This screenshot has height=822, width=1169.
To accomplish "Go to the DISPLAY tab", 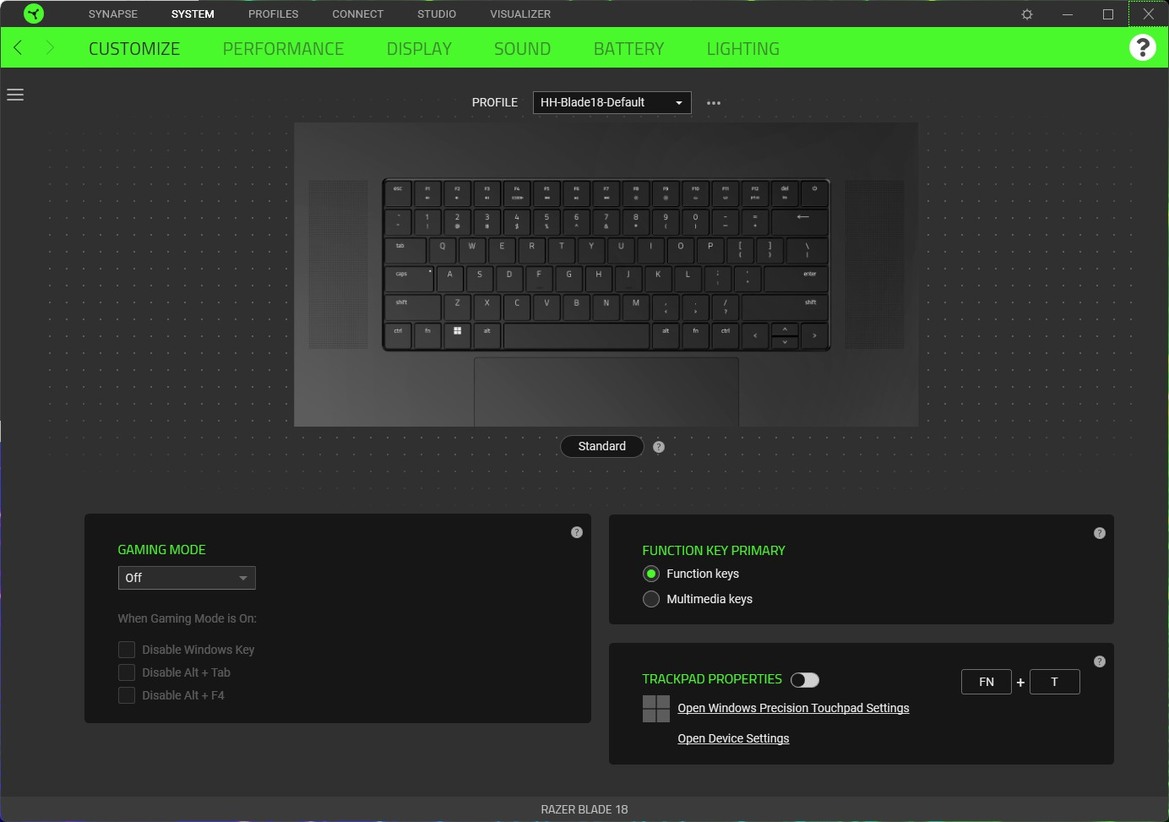I will coord(419,48).
